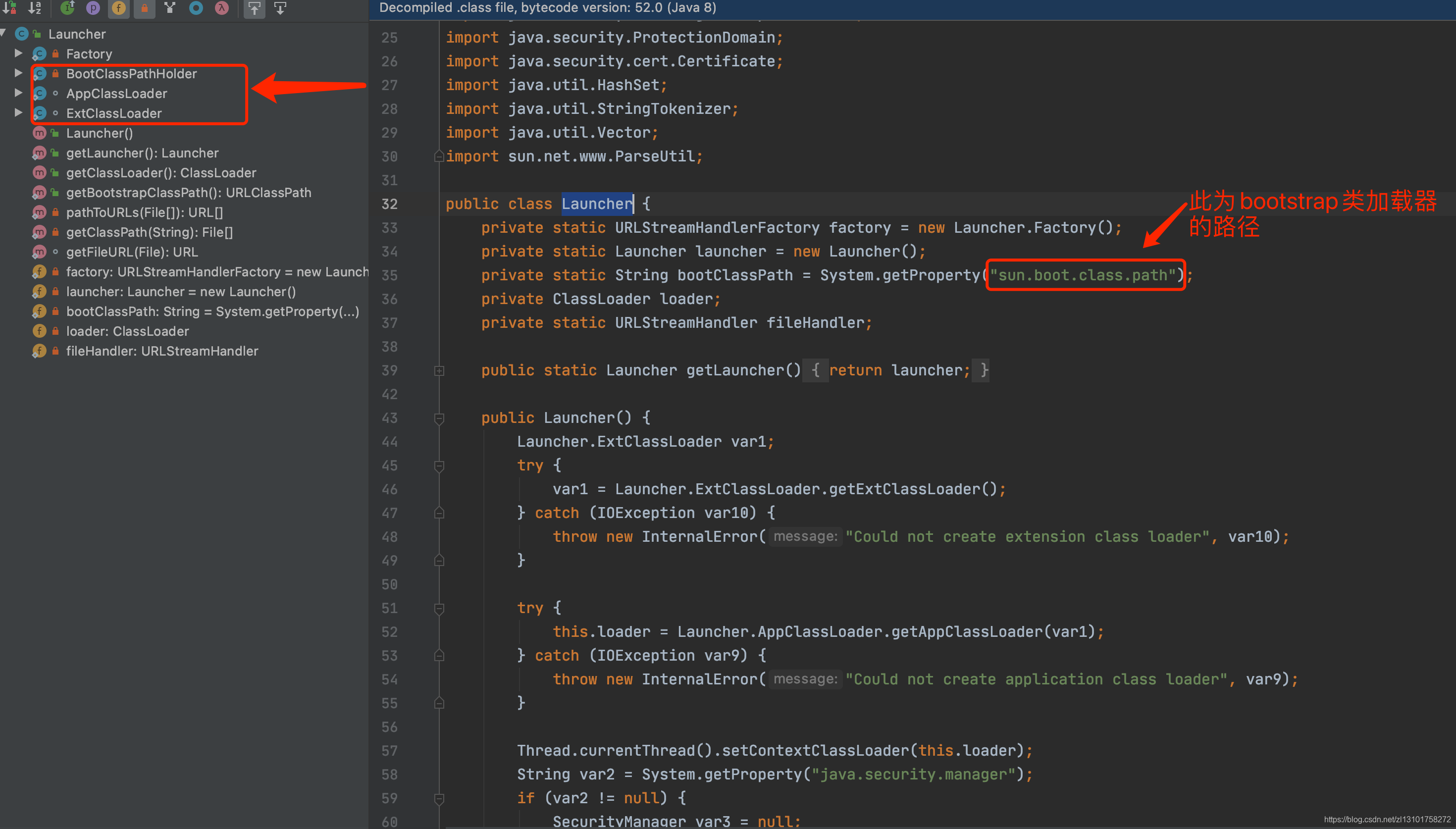Screen dimensions: 1456x829
Task: Click Sort Alphabetically icon
Action: click(35, 8)
